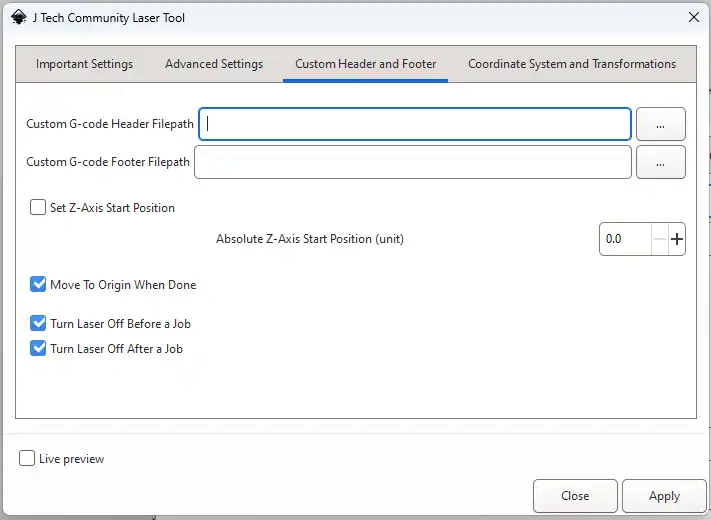Click the Apply button

point(664,496)
